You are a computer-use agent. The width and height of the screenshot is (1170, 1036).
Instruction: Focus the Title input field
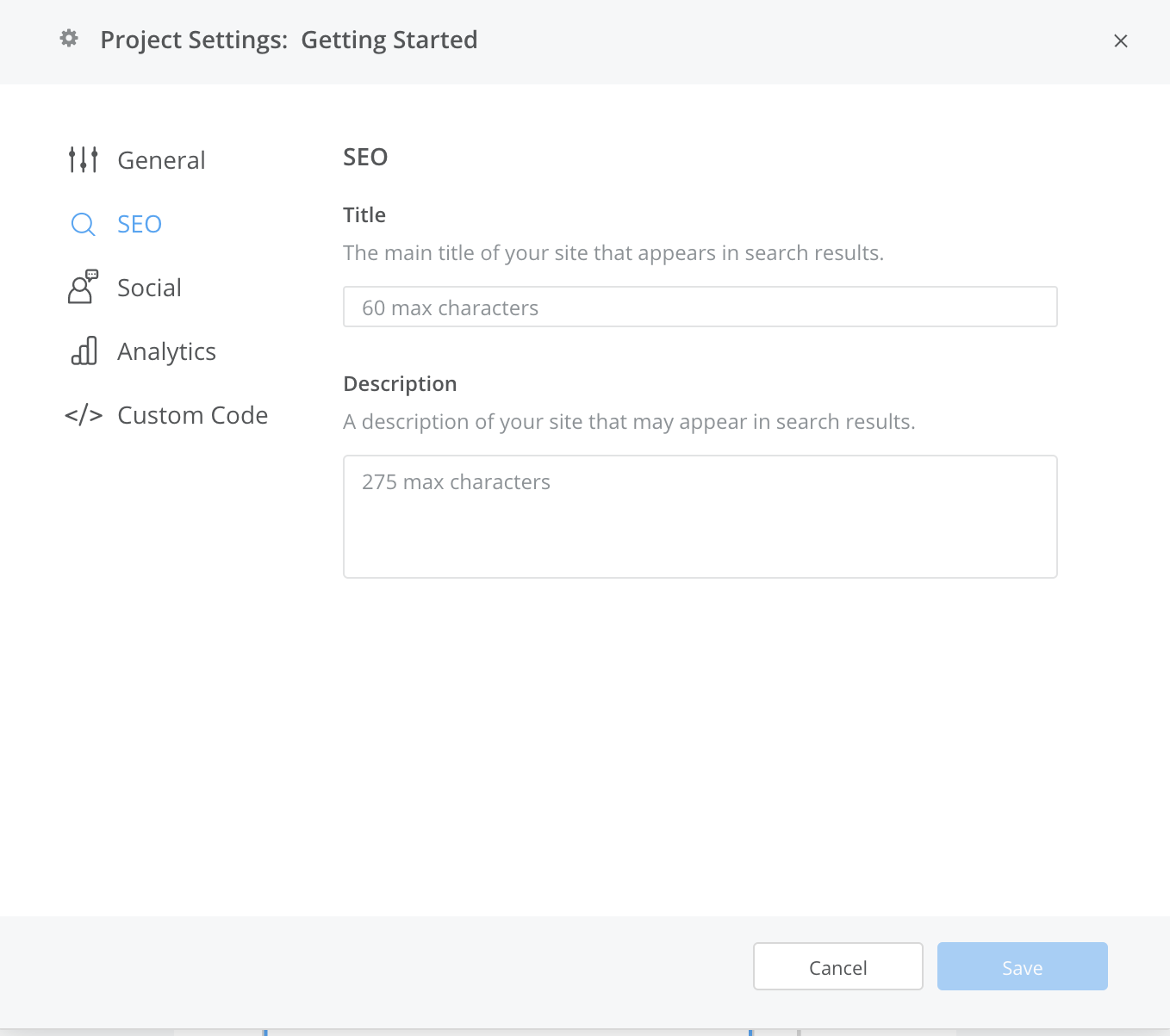[x=700, y=307]
